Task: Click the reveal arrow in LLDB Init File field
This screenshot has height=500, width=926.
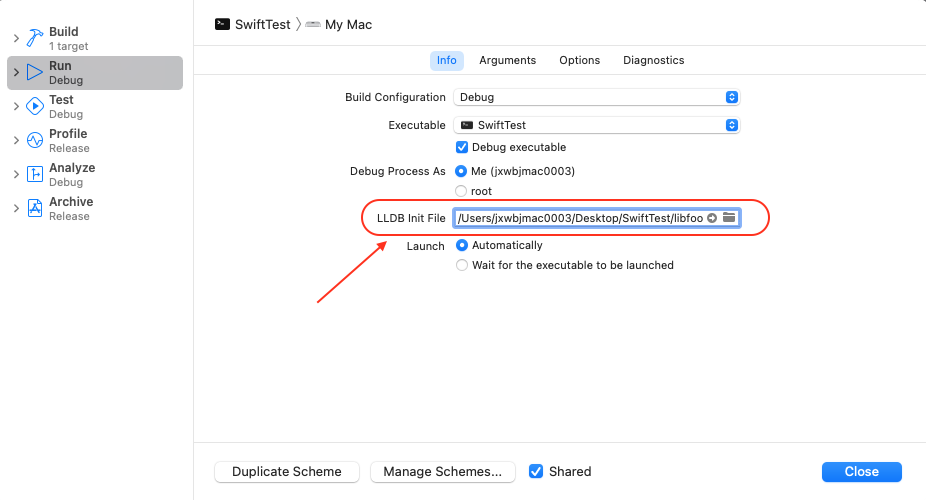Action: point(712,218)
